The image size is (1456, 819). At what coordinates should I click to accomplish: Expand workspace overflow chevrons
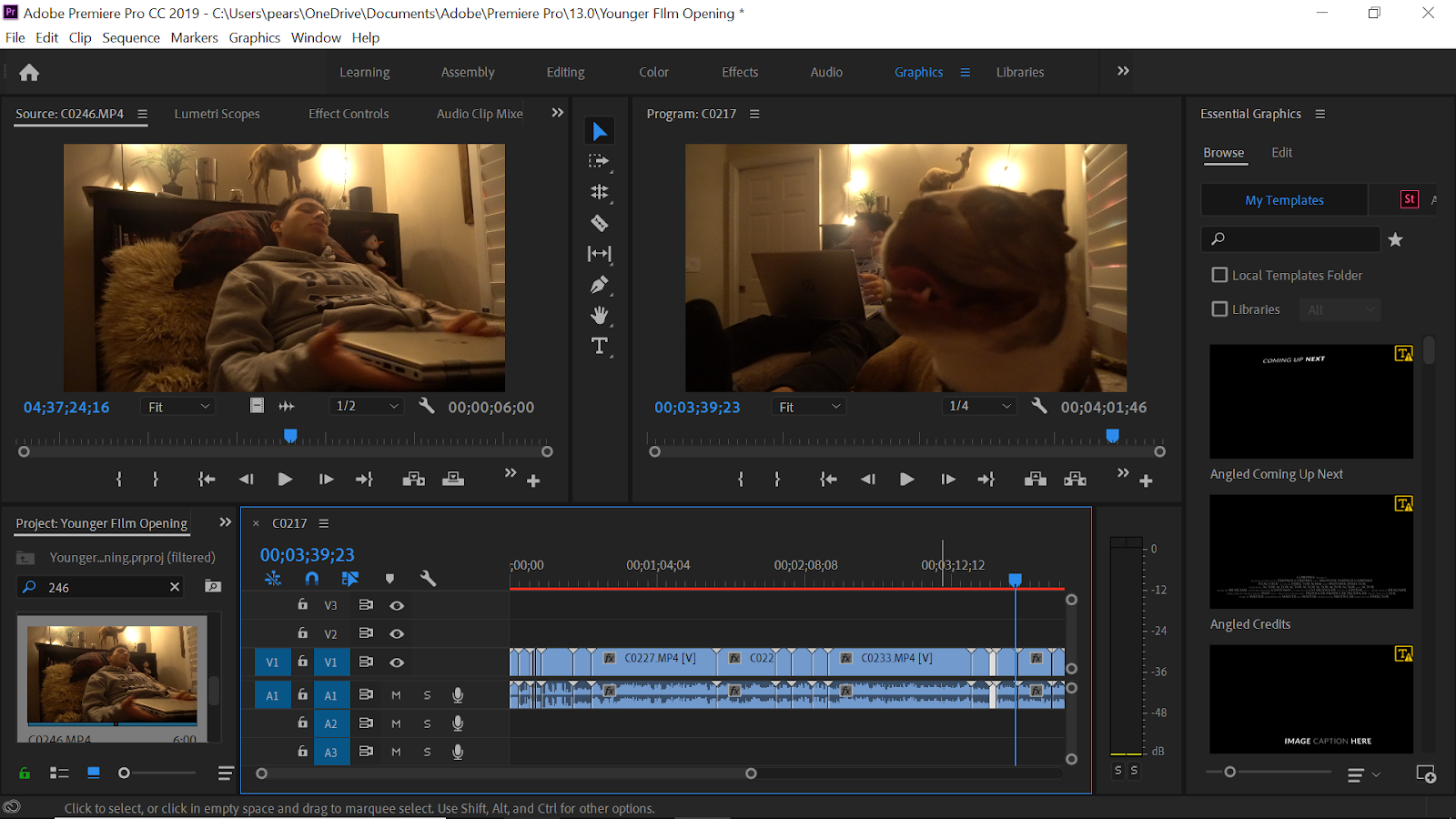coord(1123,71)
